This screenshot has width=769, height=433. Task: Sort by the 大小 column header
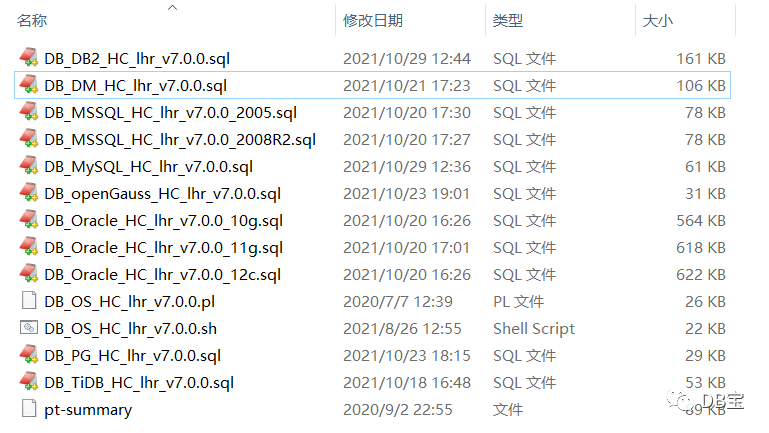pos(658,21)
